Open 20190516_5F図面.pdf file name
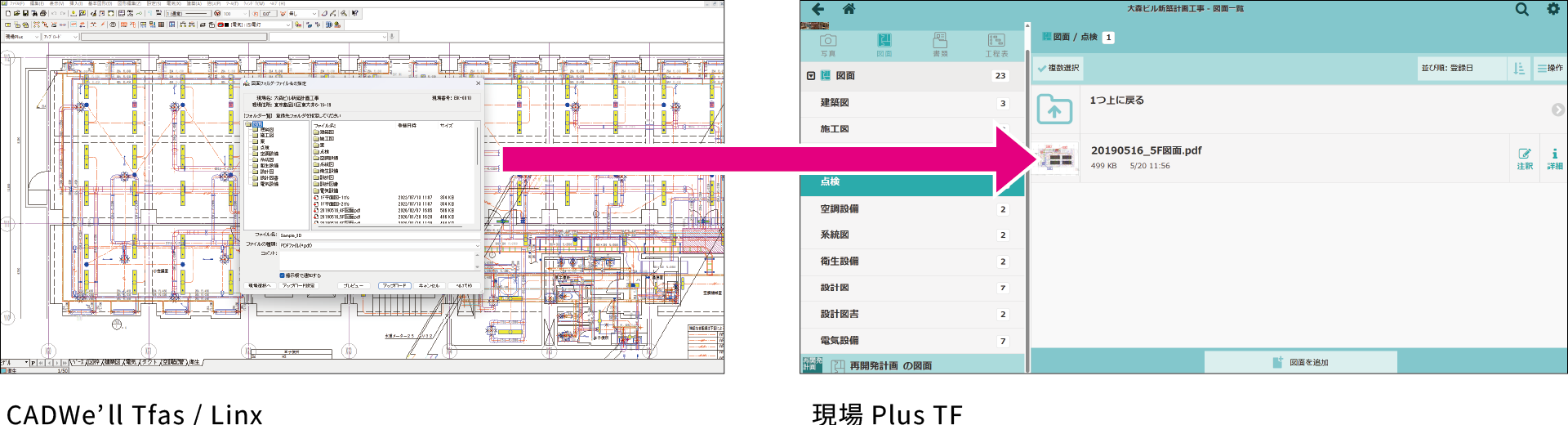Image resolution: width=1568 pixels, height=425 pixels. click(x=1146, y=150)
